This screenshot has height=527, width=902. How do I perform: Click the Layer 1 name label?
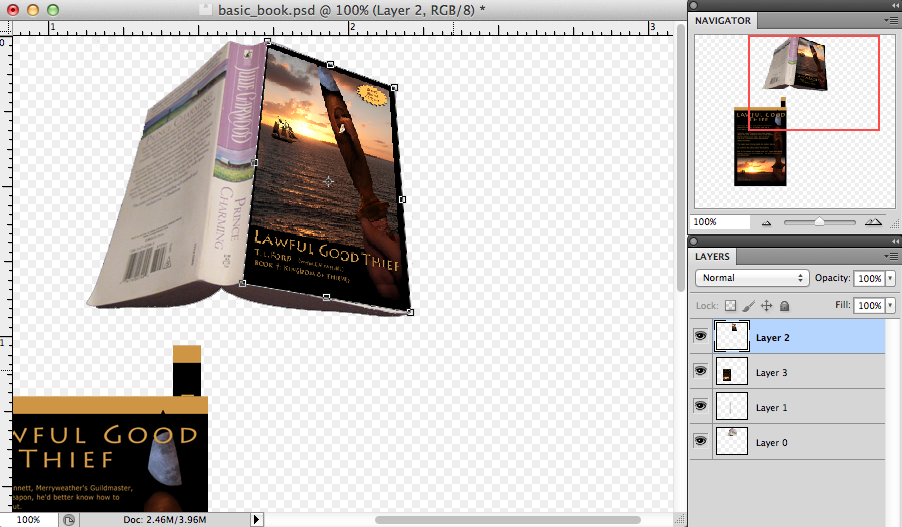771,408
